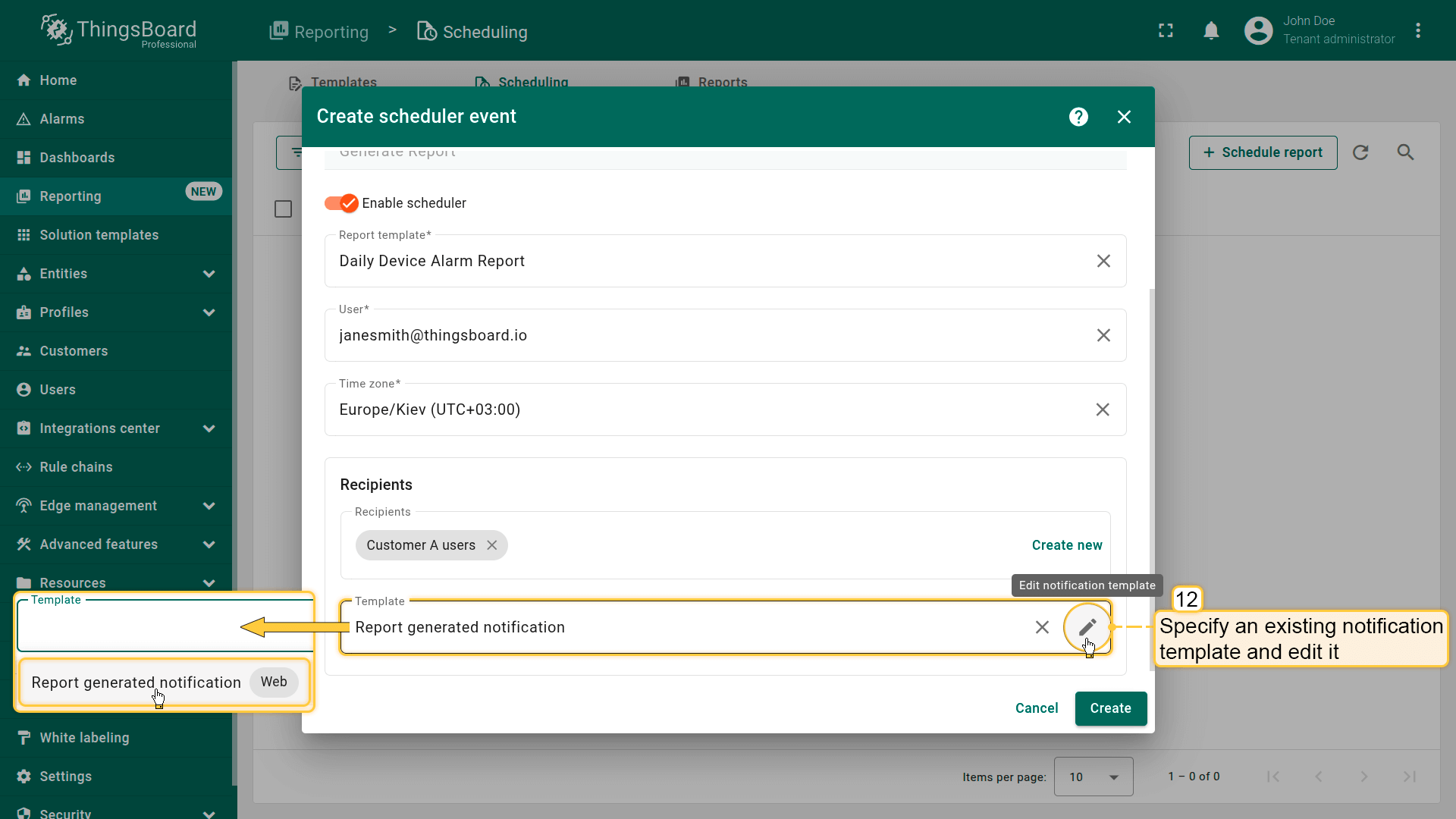Click the edit notification template pencil icon
Screen dimensions: 1456x819
(x=1087, y=627)
